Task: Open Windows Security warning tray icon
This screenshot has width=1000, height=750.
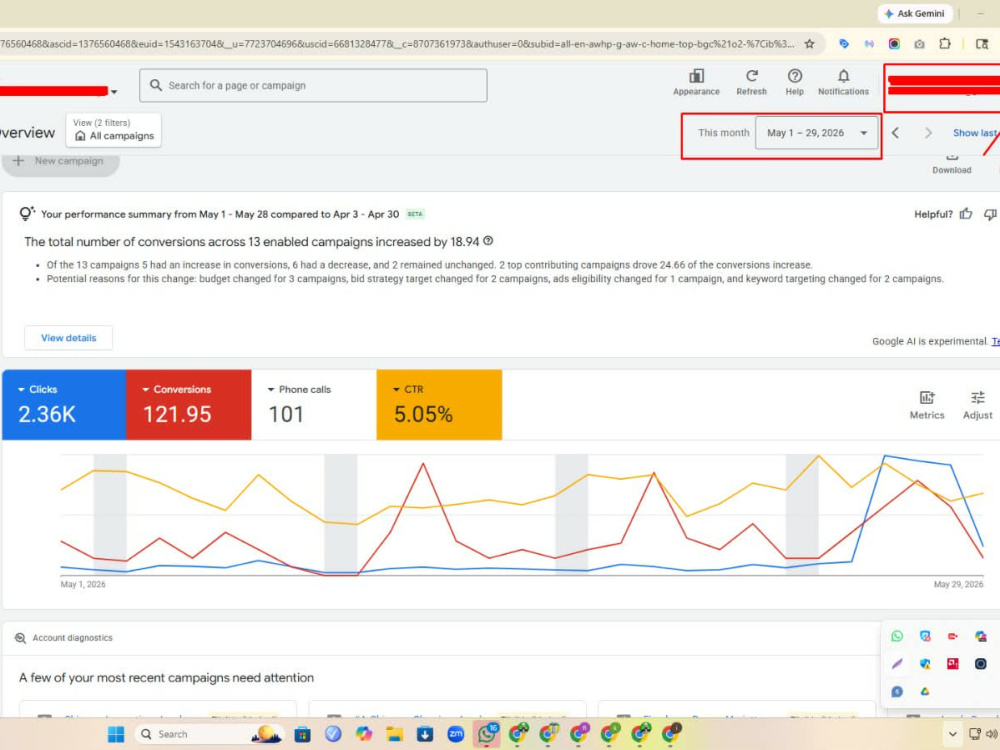Action: coord(925,664)
